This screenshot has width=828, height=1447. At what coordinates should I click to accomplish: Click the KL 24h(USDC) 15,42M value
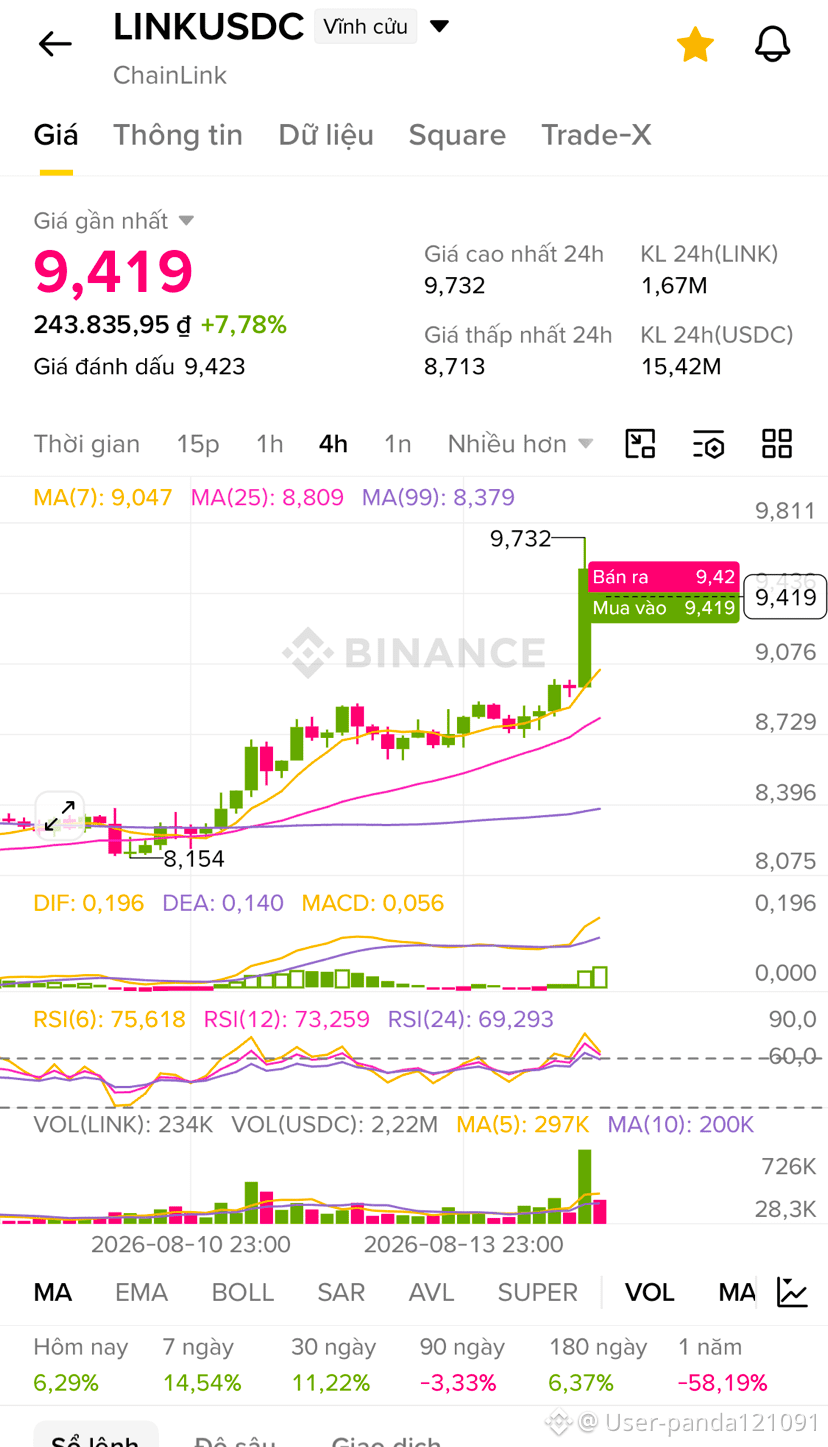[680, 367]
